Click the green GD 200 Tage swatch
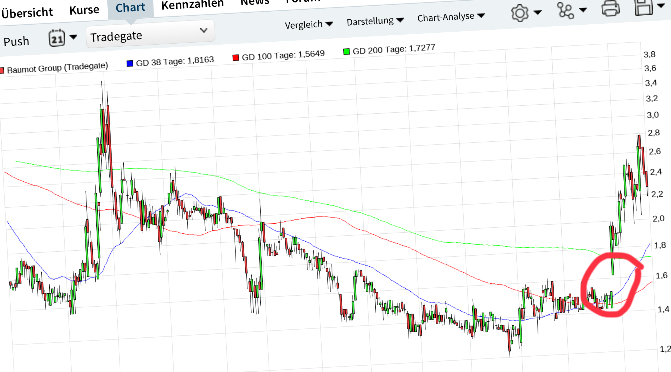 coord(346,51)
